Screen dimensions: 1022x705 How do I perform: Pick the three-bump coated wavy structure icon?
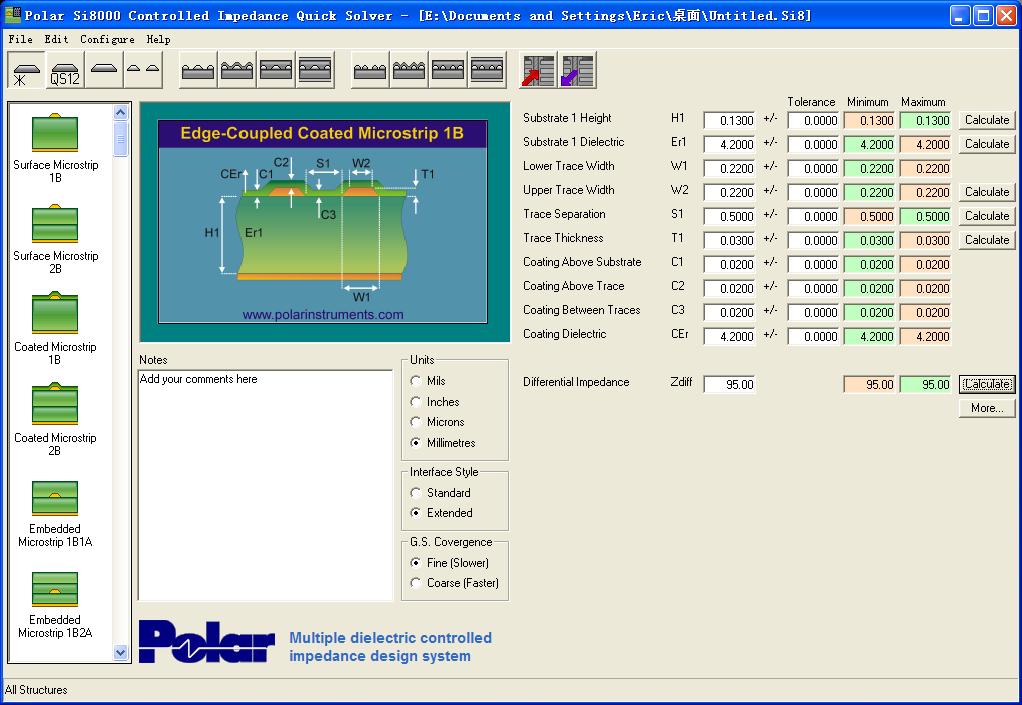click(x=237, y=70)
